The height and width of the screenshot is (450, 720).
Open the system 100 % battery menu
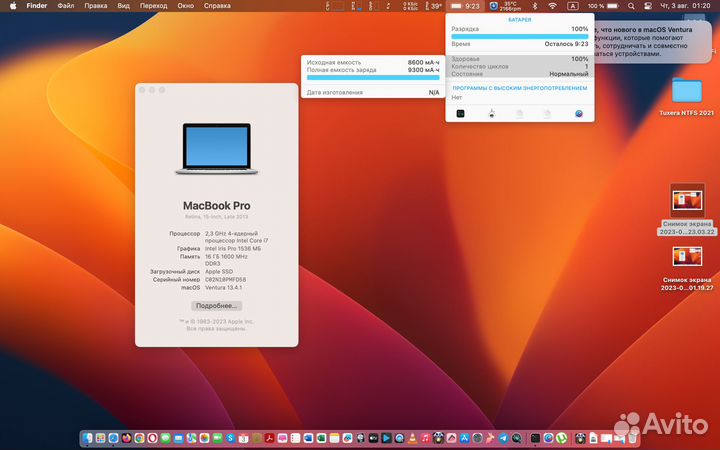point(603,6)
